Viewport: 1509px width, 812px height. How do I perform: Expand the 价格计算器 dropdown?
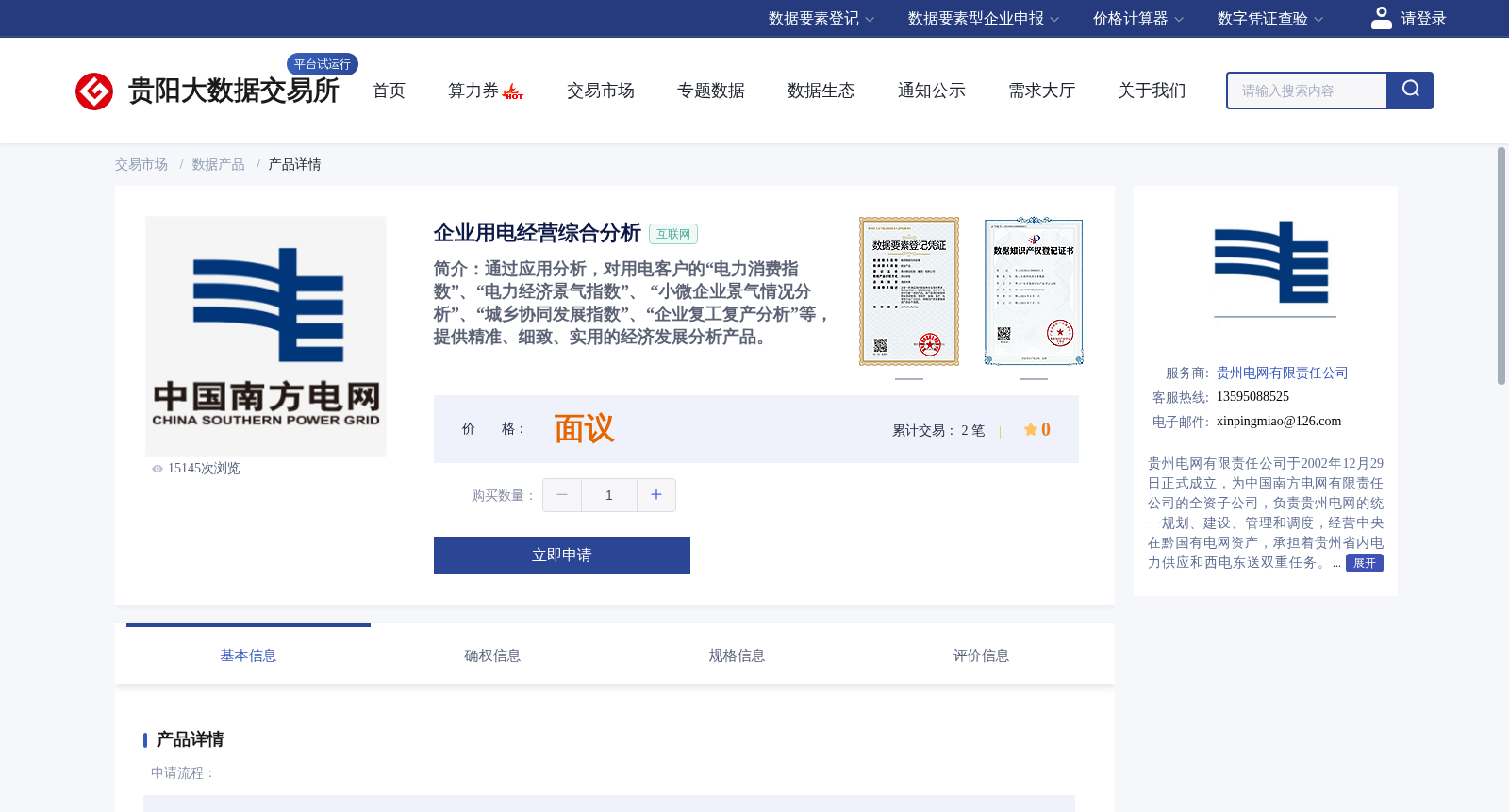coord(1138,19)
